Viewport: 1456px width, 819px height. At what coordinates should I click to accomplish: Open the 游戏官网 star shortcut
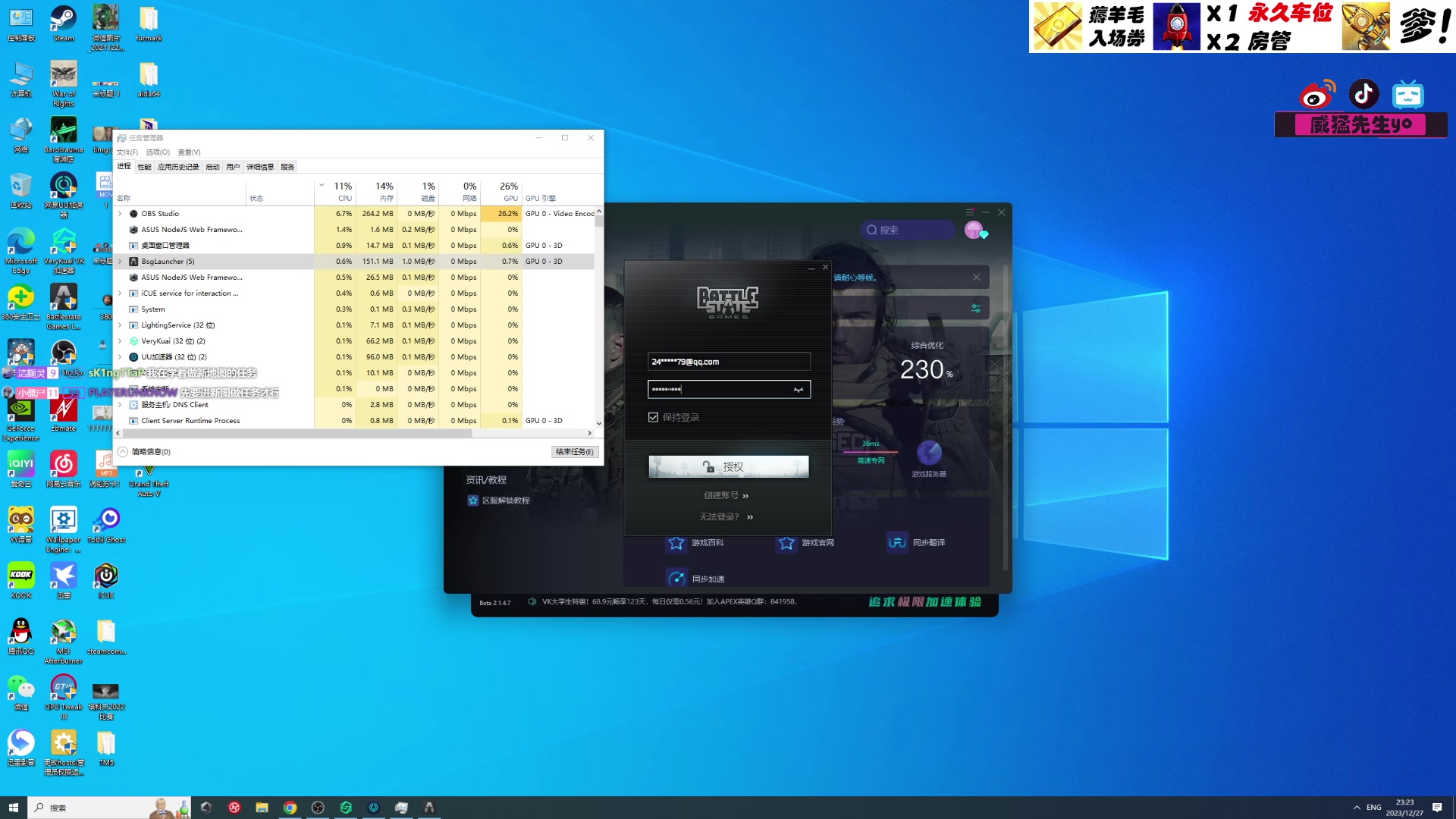pos(786,543)
